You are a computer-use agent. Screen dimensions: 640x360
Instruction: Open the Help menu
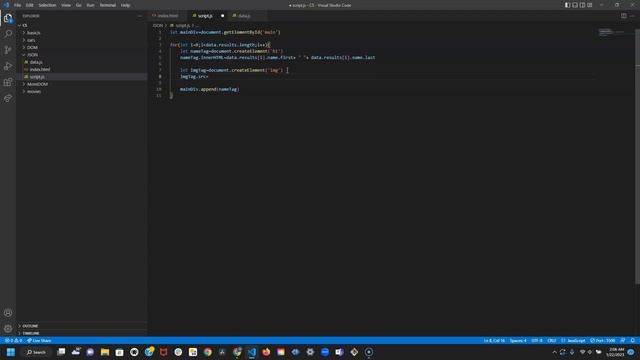coord(125,5)
